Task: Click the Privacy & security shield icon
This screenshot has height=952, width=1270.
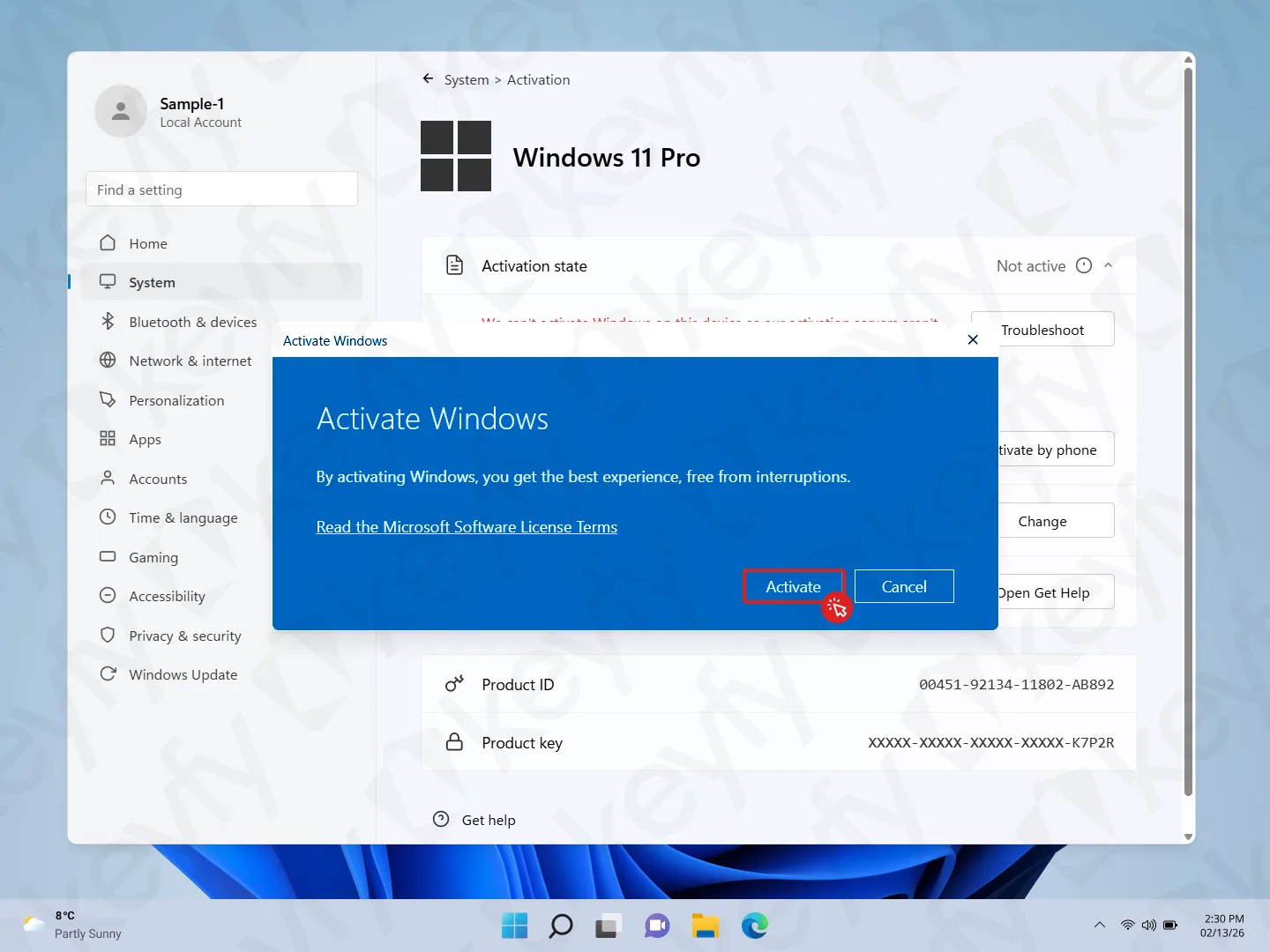Action: tap(108, 635)
